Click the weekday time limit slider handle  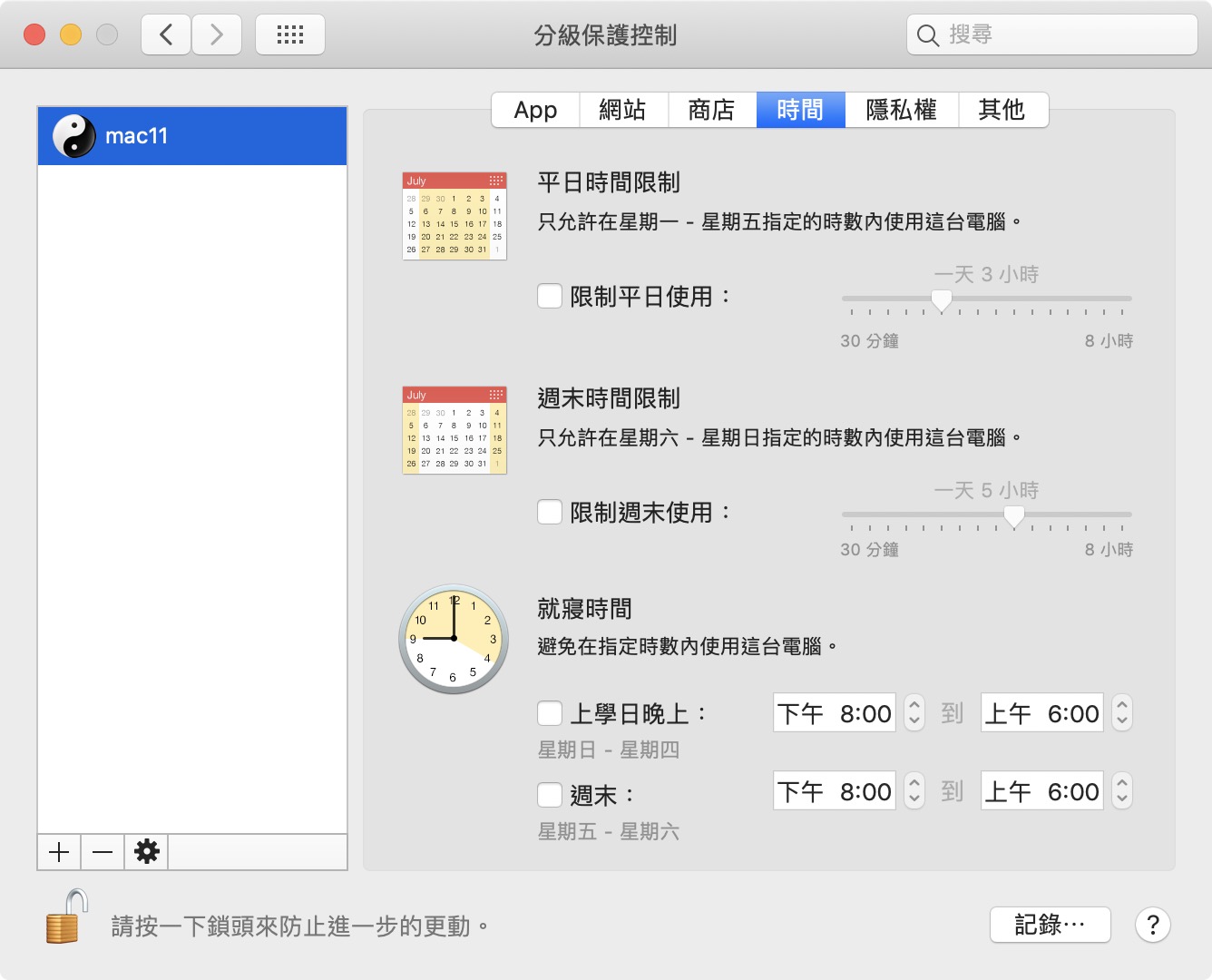(x=942, y=299)
